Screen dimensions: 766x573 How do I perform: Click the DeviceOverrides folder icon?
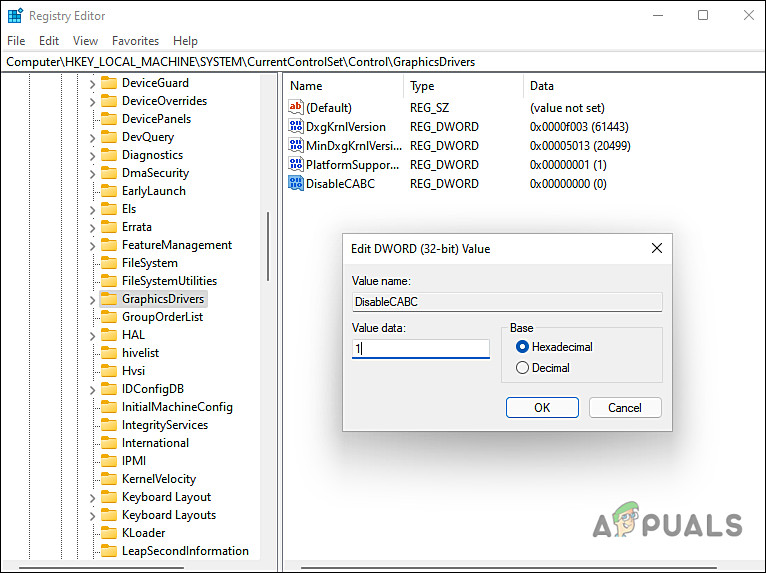[109, 101]
